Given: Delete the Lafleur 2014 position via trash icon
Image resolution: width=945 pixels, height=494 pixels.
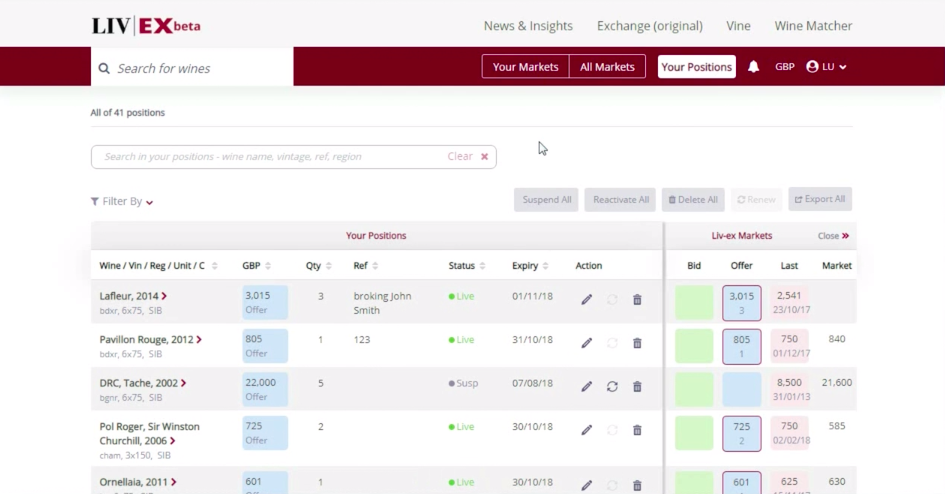Looking at the screenshot, I should tap(637, 299).
